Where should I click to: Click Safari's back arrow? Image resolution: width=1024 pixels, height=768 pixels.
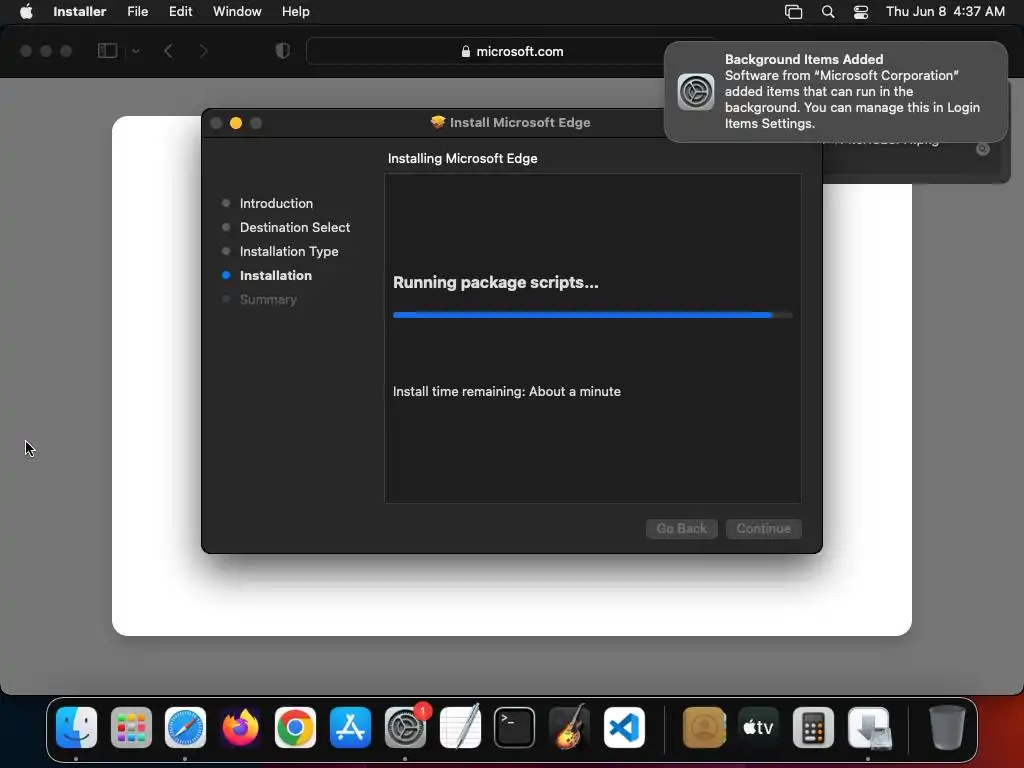click(x=168, y=51)
